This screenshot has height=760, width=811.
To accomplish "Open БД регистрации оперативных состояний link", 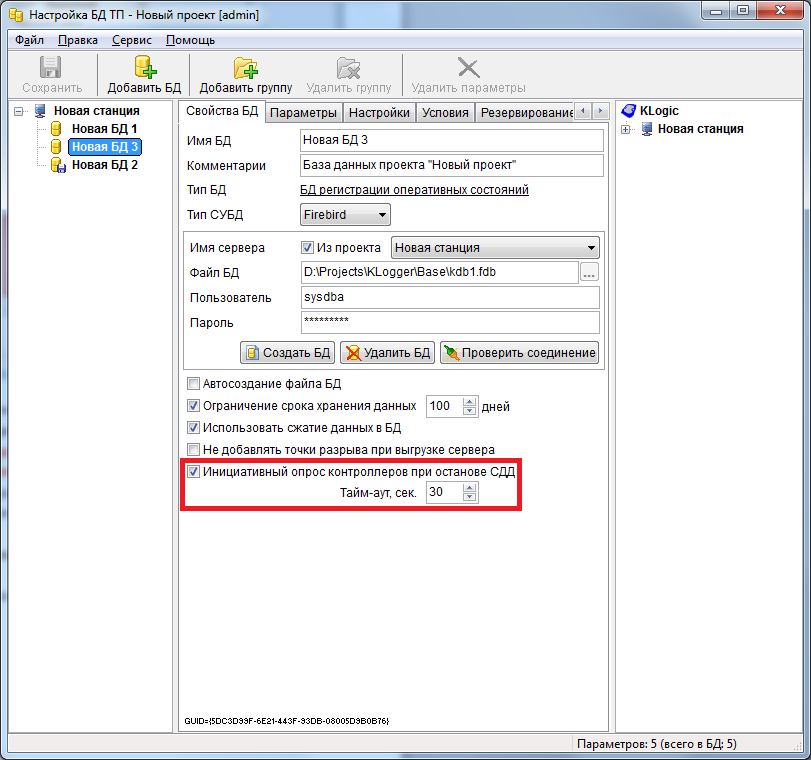I will (x=414, y=190).
